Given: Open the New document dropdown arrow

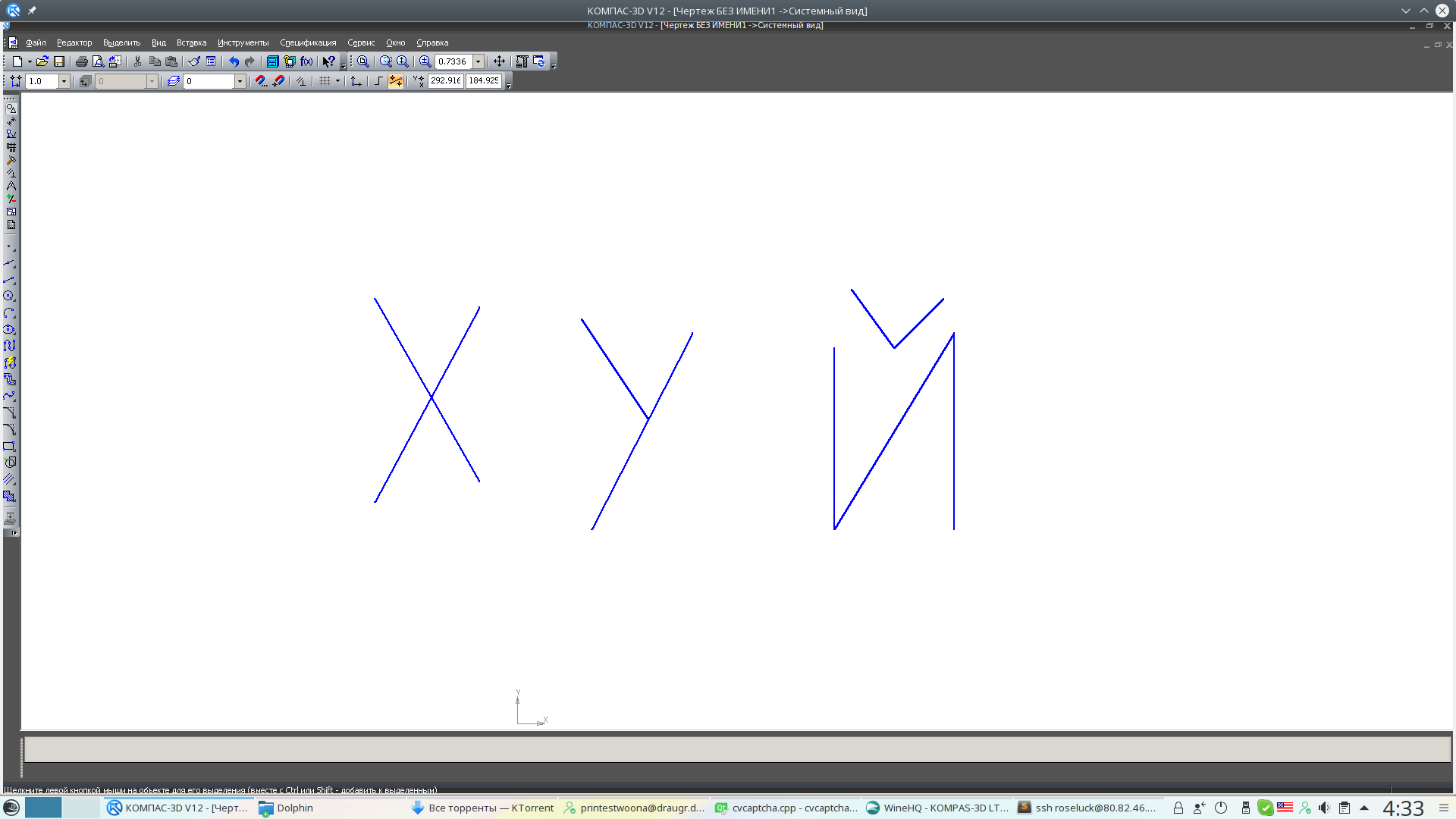Looking at the screenshot, I should (30, 61).
